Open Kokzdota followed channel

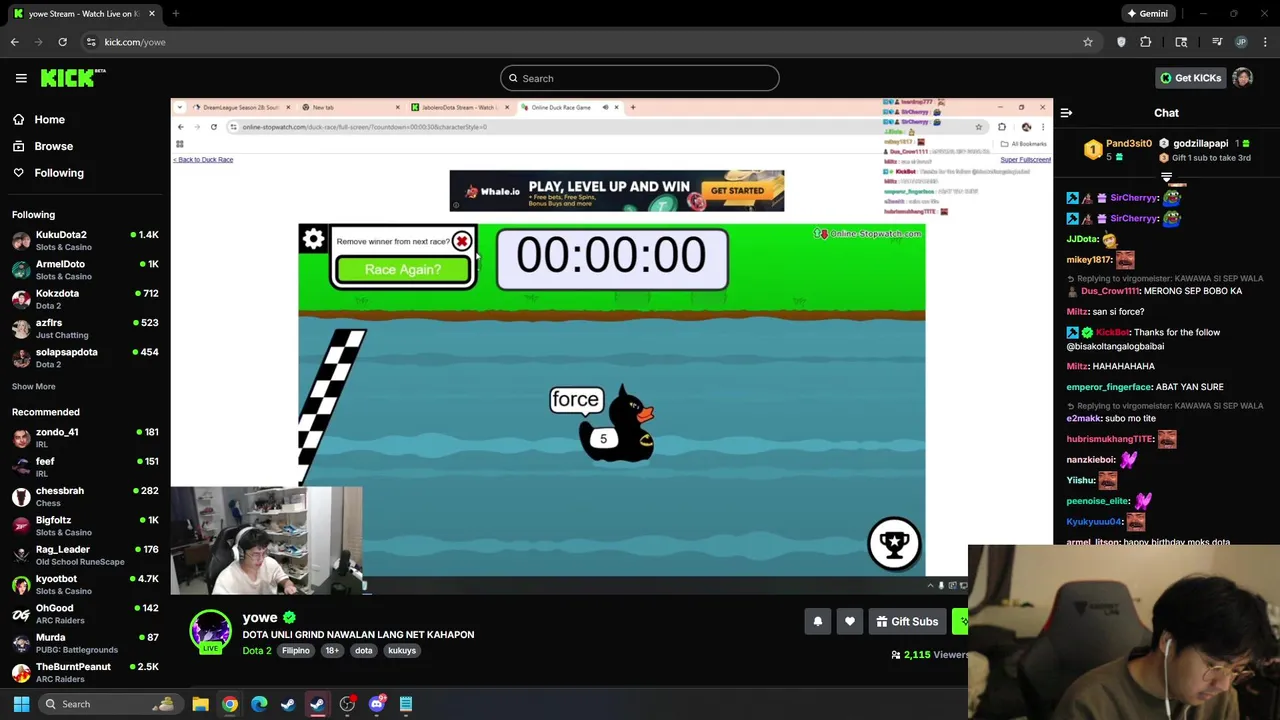(85, 299)
